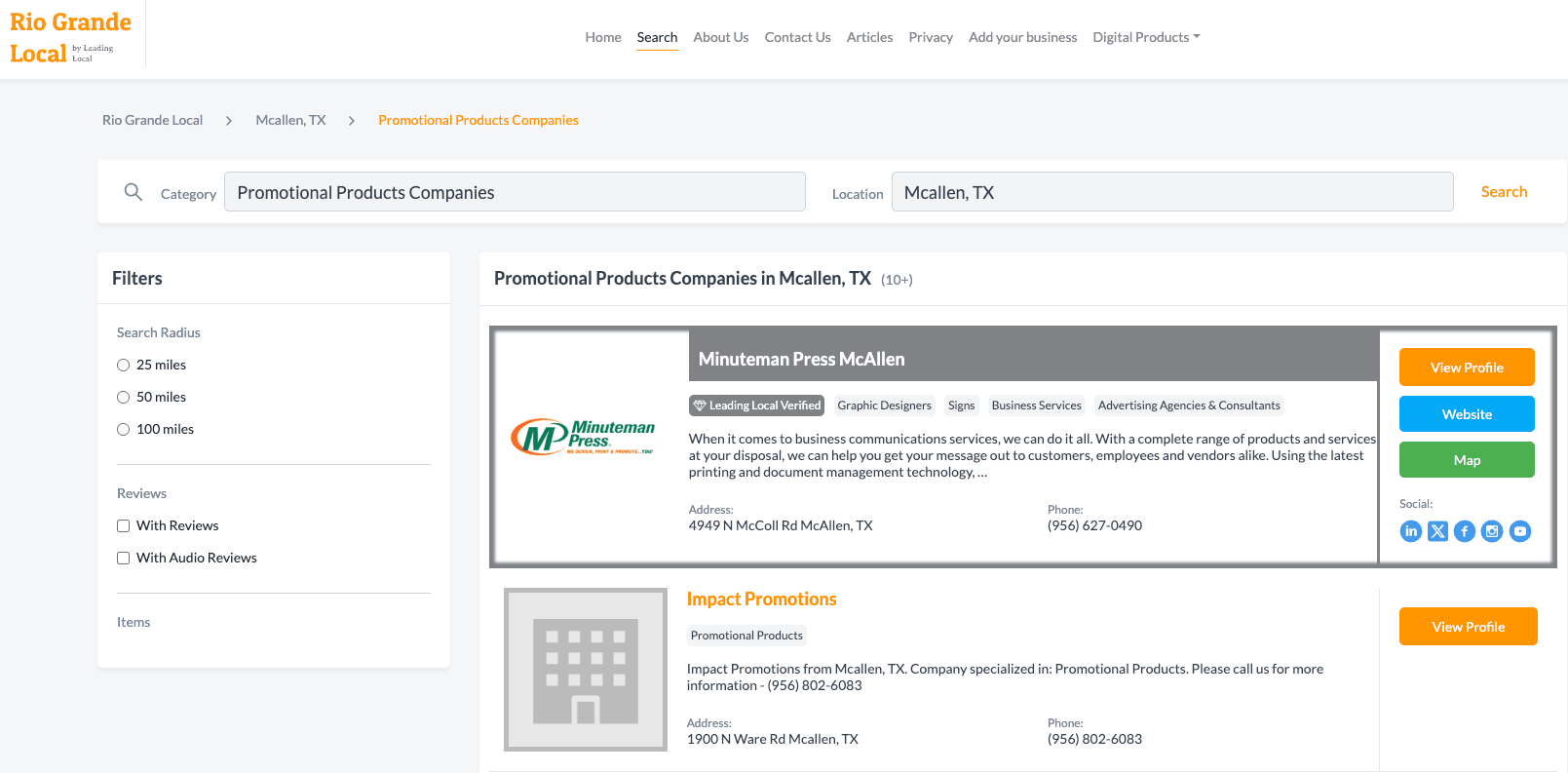The height and width of the screenshot is (773, 1568).
Task: Open Minuteman Press Instagram icon
Action: [1492, 531]
